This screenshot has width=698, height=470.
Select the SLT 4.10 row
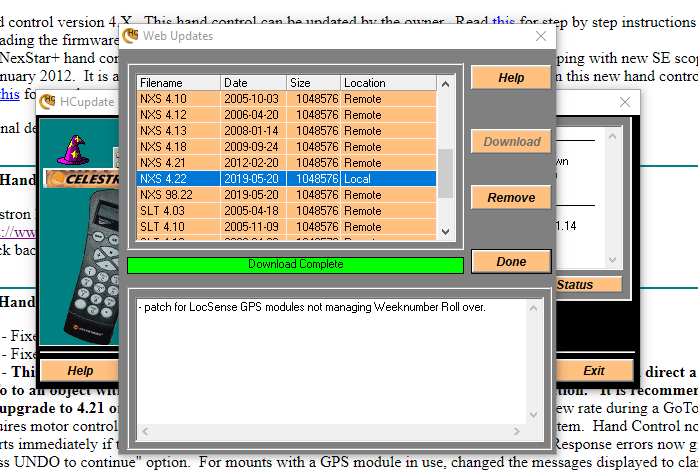coord(286,227)
